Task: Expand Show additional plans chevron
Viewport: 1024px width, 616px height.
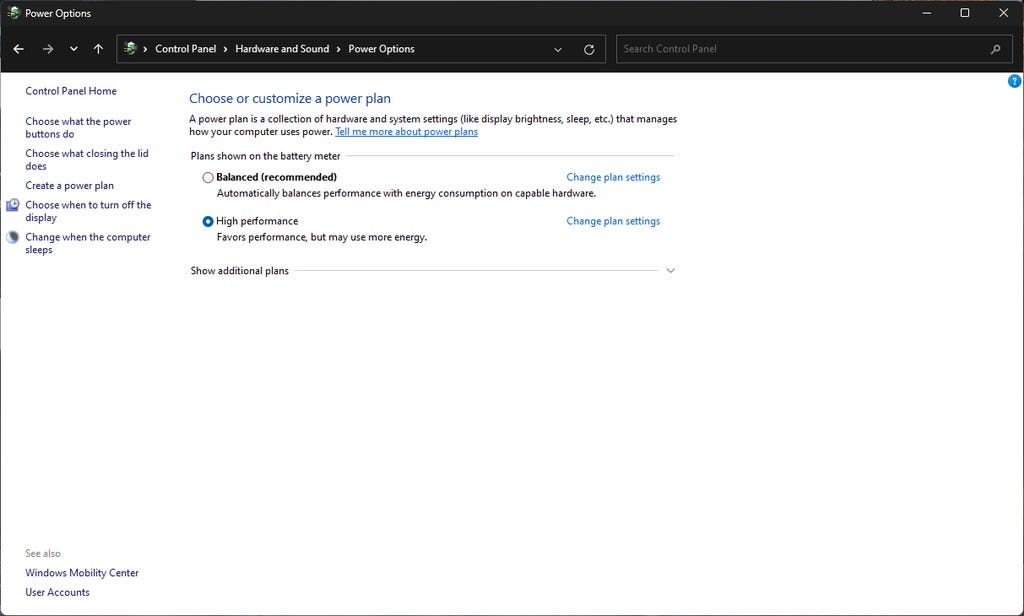Action: tap(670, 270)
